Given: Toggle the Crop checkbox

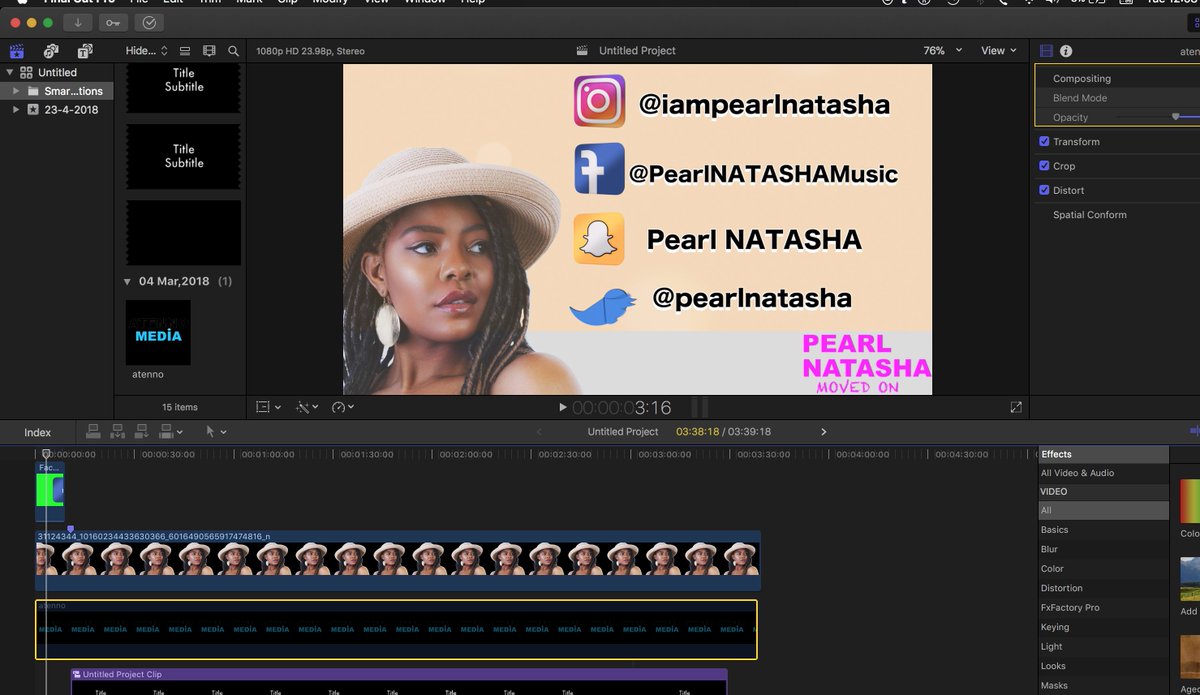Looking at the screenshot, I should 1044,166.
